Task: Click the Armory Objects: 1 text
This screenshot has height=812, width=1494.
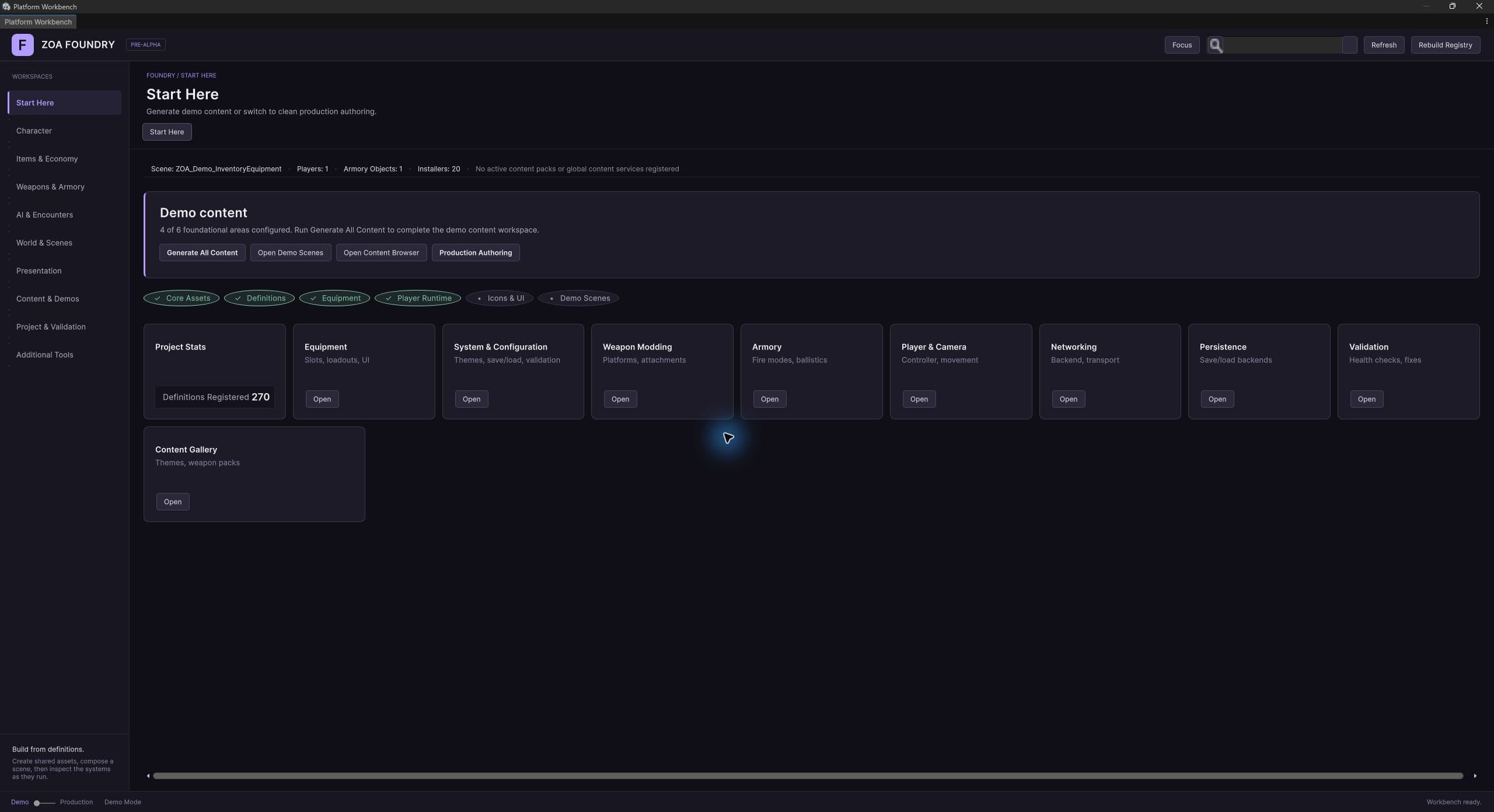Action: click(x=373, y=169)
